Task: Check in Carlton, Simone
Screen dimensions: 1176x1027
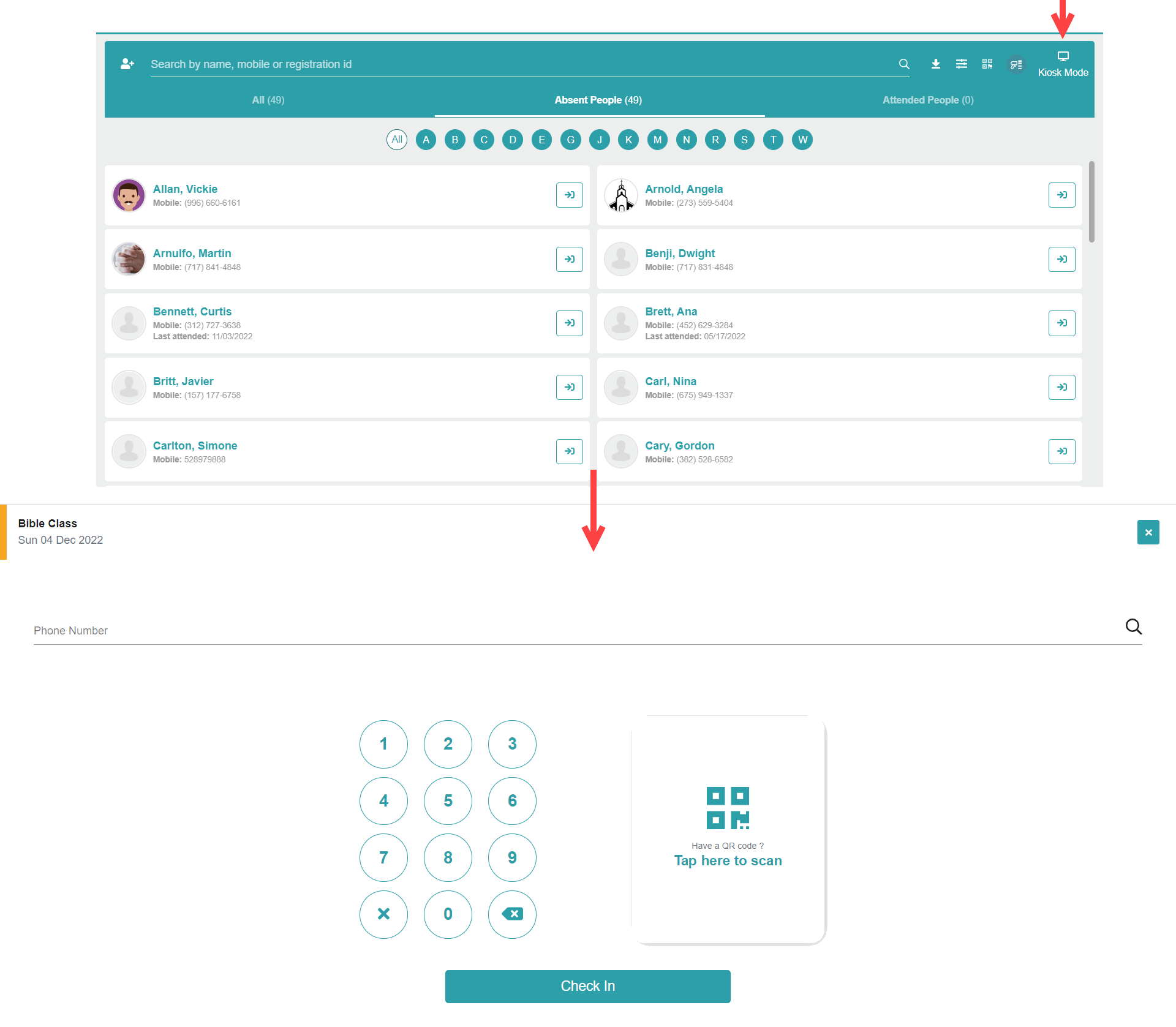Action: click(570, 451)
